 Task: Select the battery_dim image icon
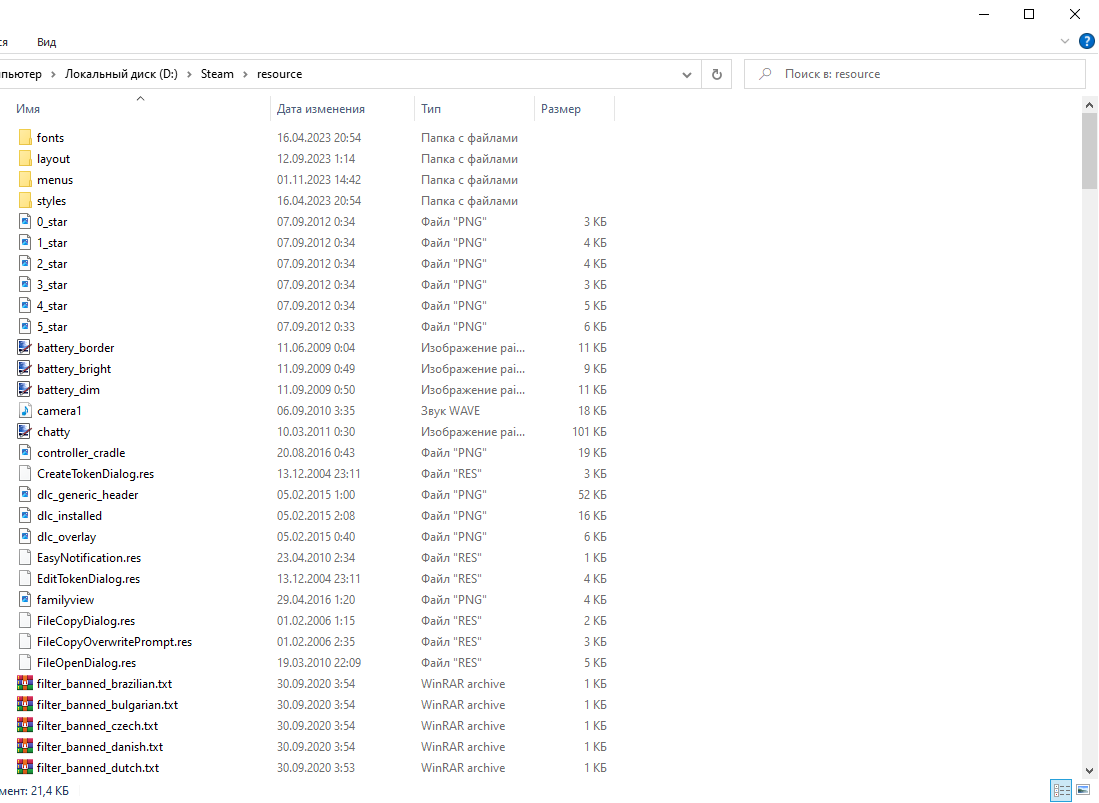click(25, 390)
